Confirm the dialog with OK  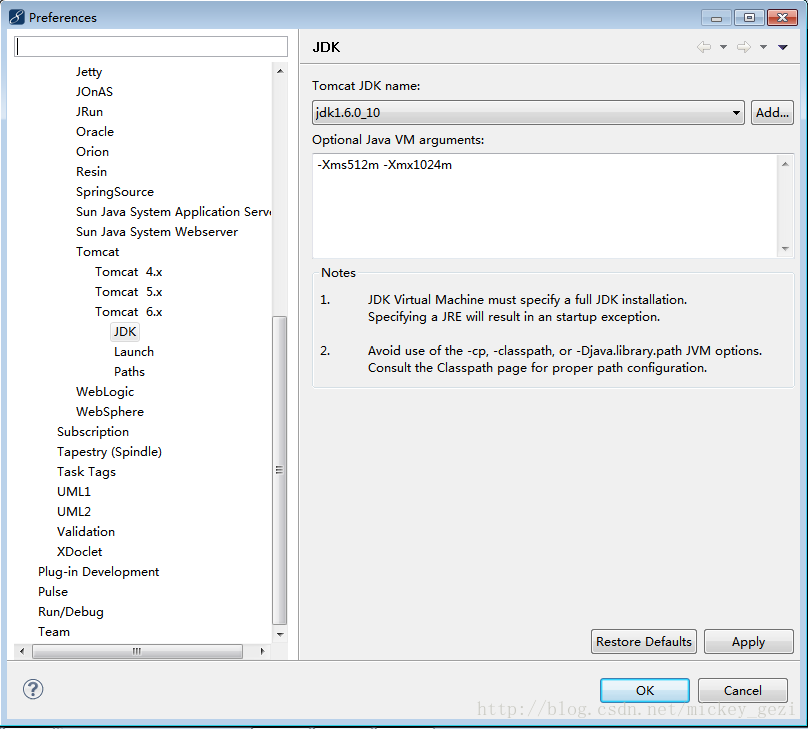click(x=645, y=690)
